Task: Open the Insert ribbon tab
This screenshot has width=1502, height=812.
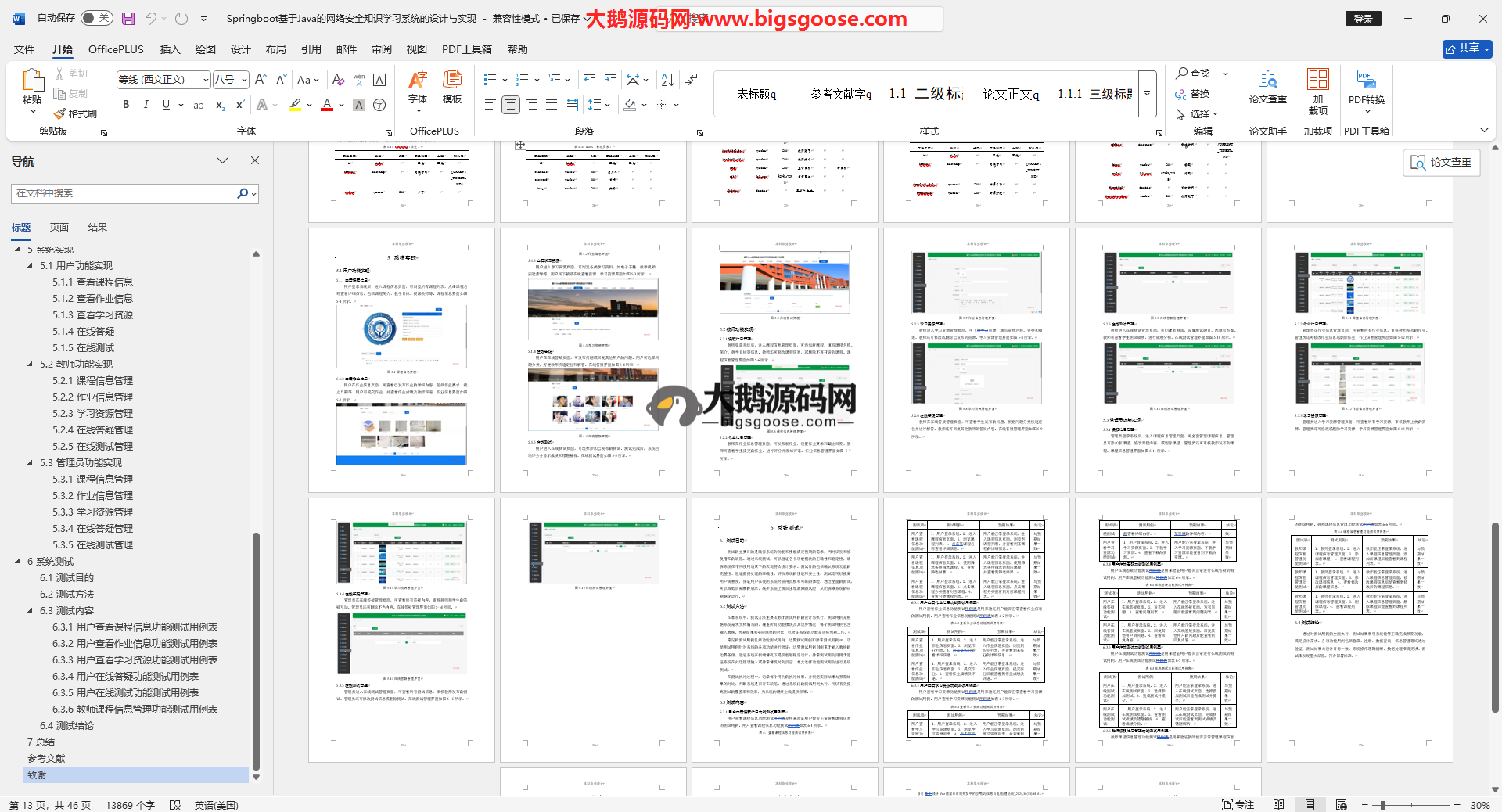Action: 170,49
